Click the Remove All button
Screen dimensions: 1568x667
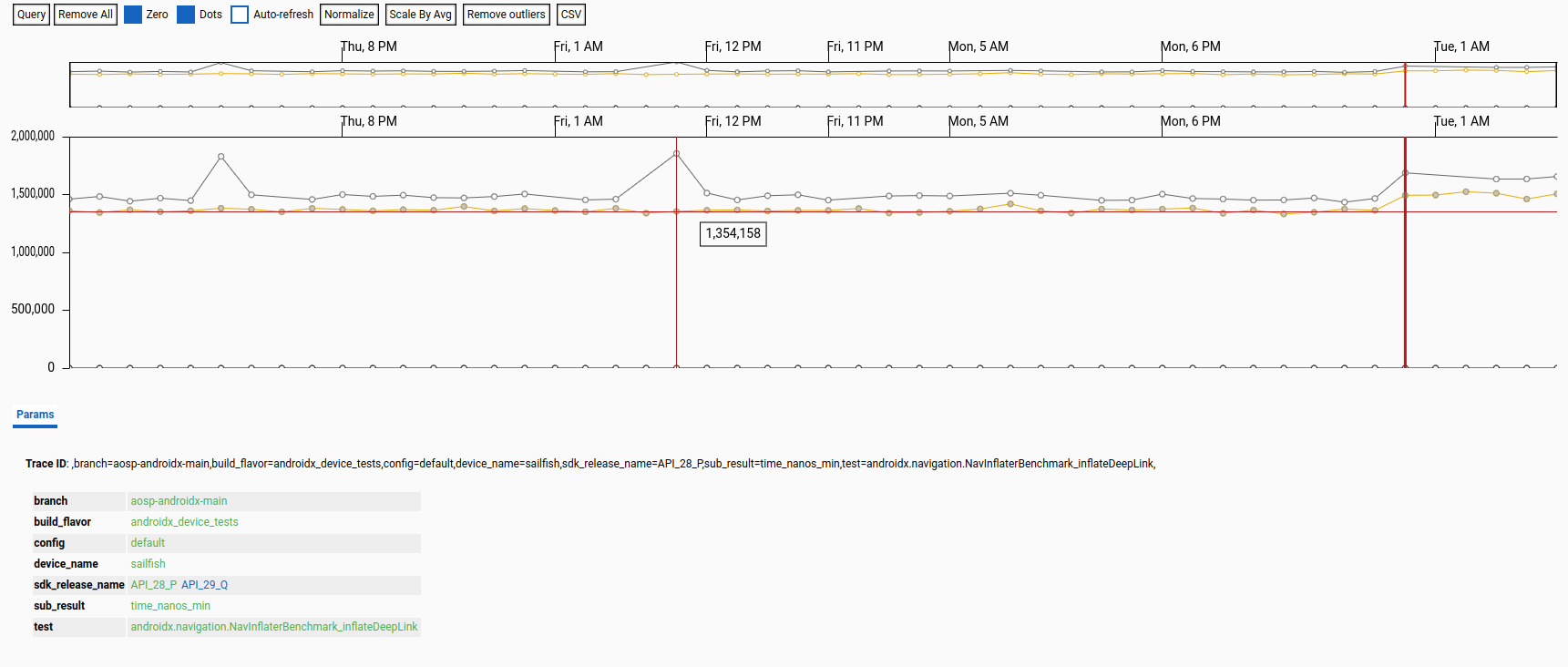tap(86, 15)
